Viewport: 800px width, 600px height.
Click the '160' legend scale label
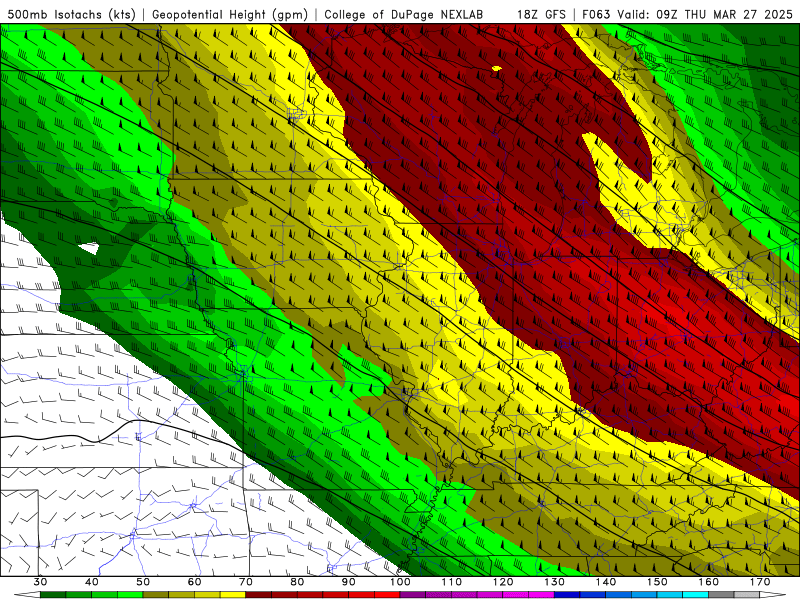pos(708,582)
